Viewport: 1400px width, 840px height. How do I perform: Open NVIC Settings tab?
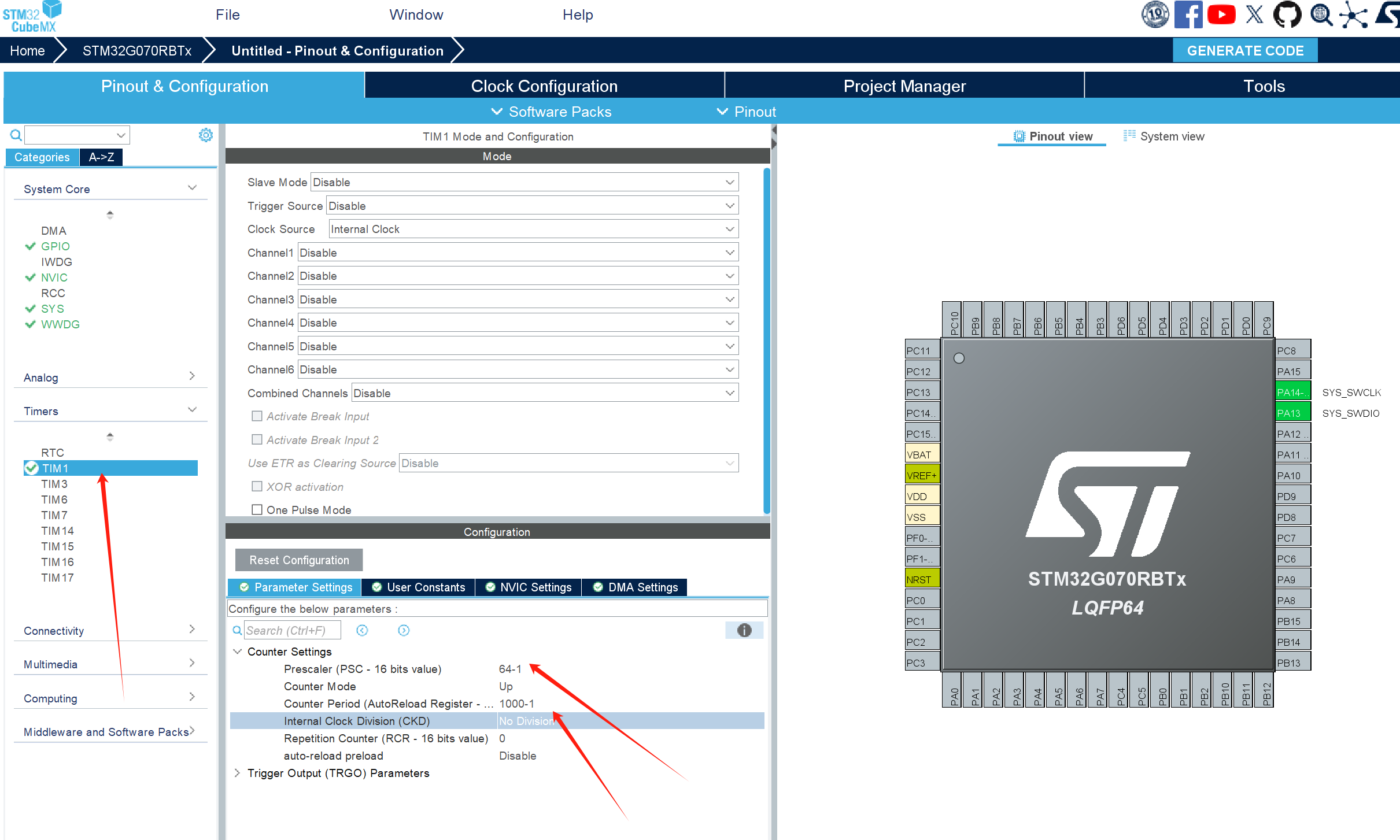(x=529, y=587)
